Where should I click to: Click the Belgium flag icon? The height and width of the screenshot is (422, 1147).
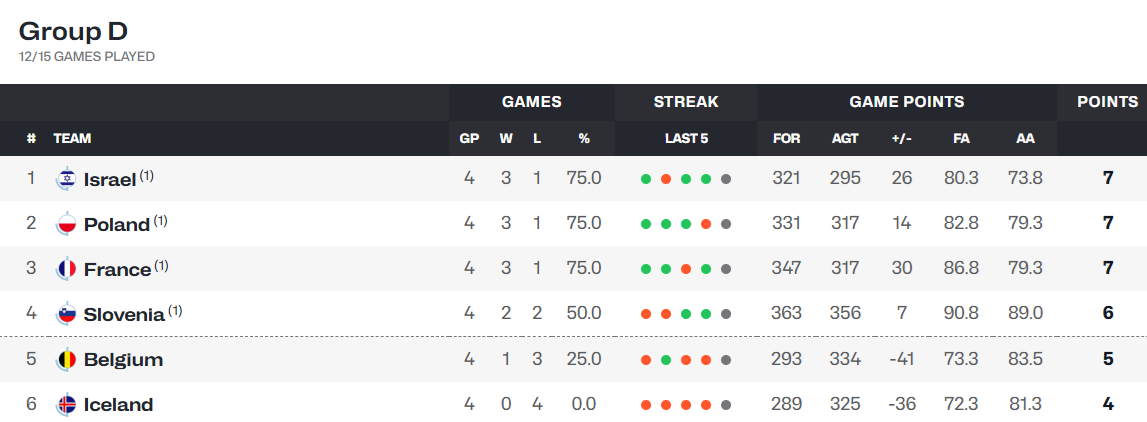67,360
